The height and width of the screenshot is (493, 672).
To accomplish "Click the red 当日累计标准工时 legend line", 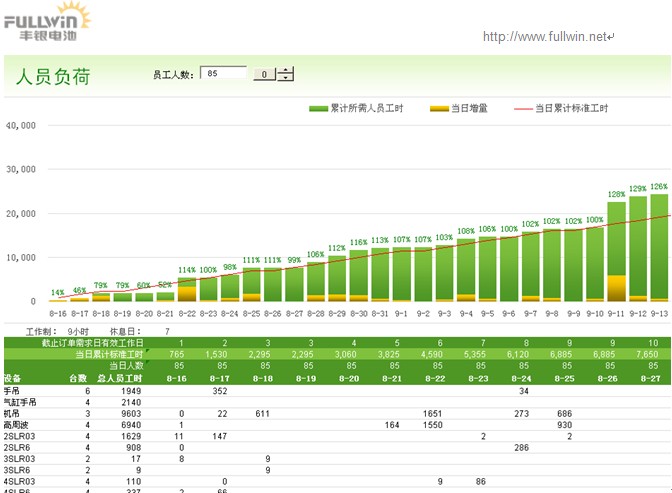I will [x=523, y=108].
